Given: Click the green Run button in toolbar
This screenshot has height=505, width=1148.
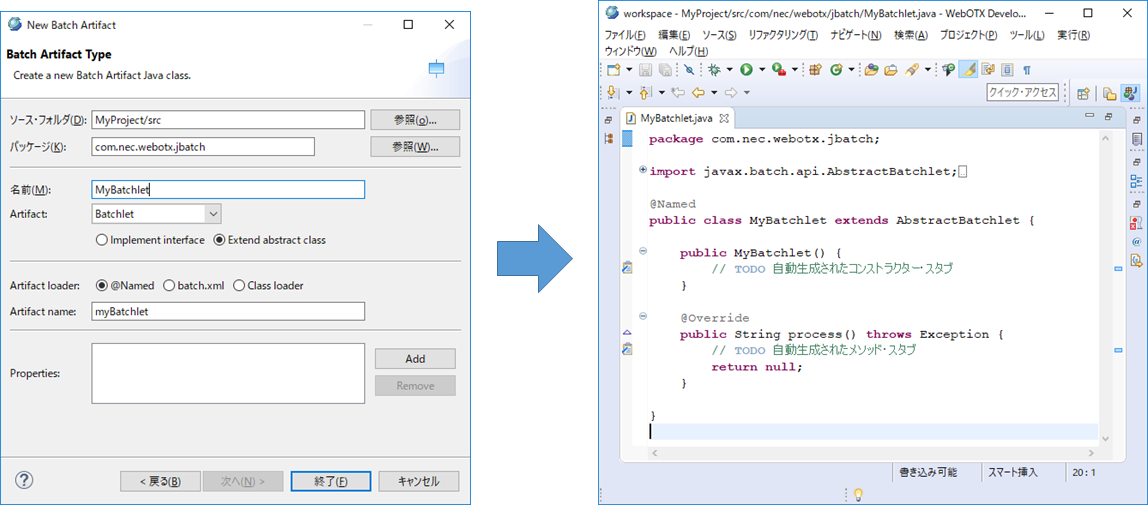Looking at the screenshot, I should tap(746, 70).
